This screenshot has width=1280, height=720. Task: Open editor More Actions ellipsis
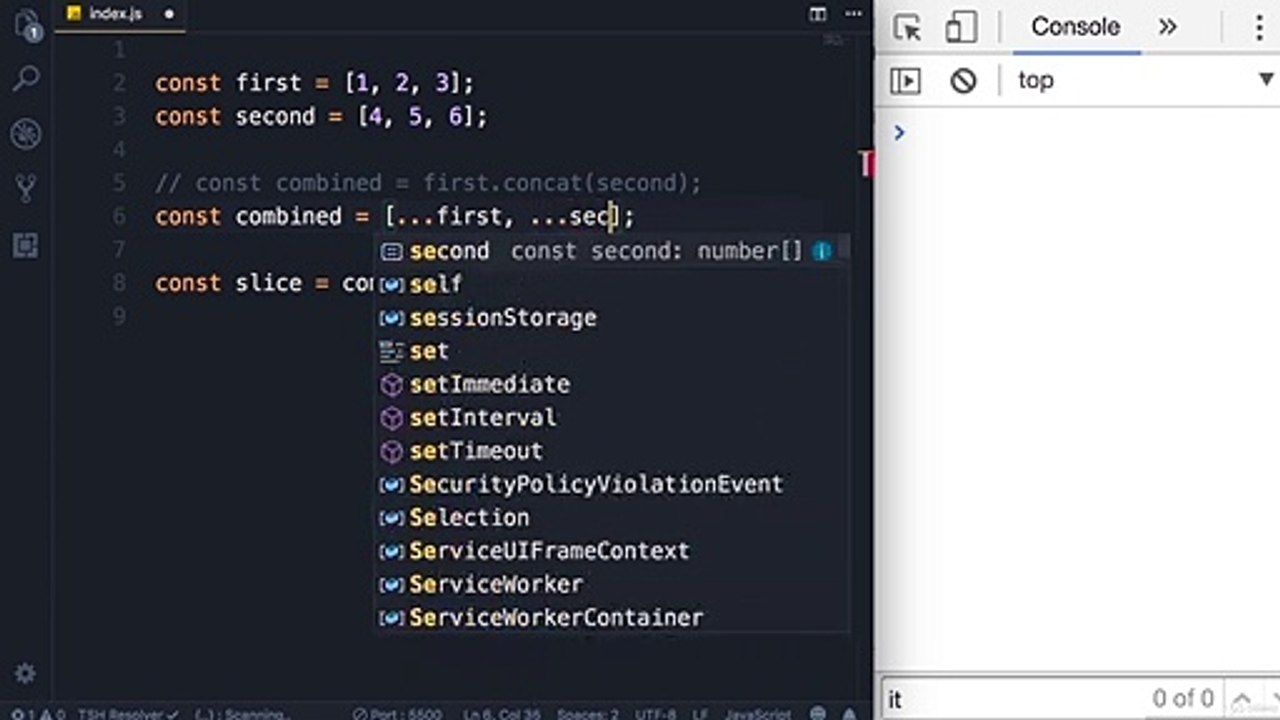pos(852,14)
